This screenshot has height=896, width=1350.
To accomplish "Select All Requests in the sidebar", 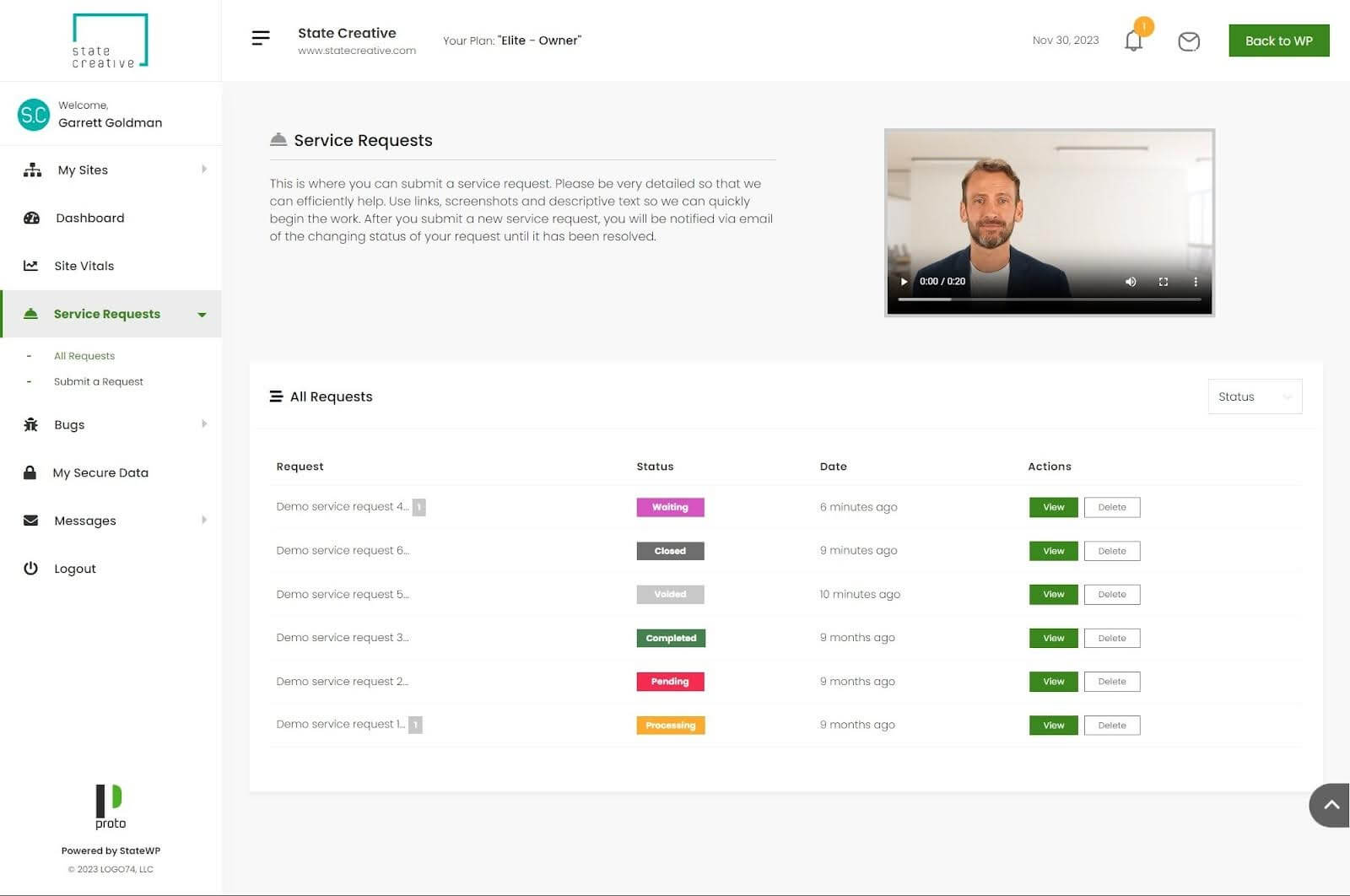I will (x=84, y=355).
